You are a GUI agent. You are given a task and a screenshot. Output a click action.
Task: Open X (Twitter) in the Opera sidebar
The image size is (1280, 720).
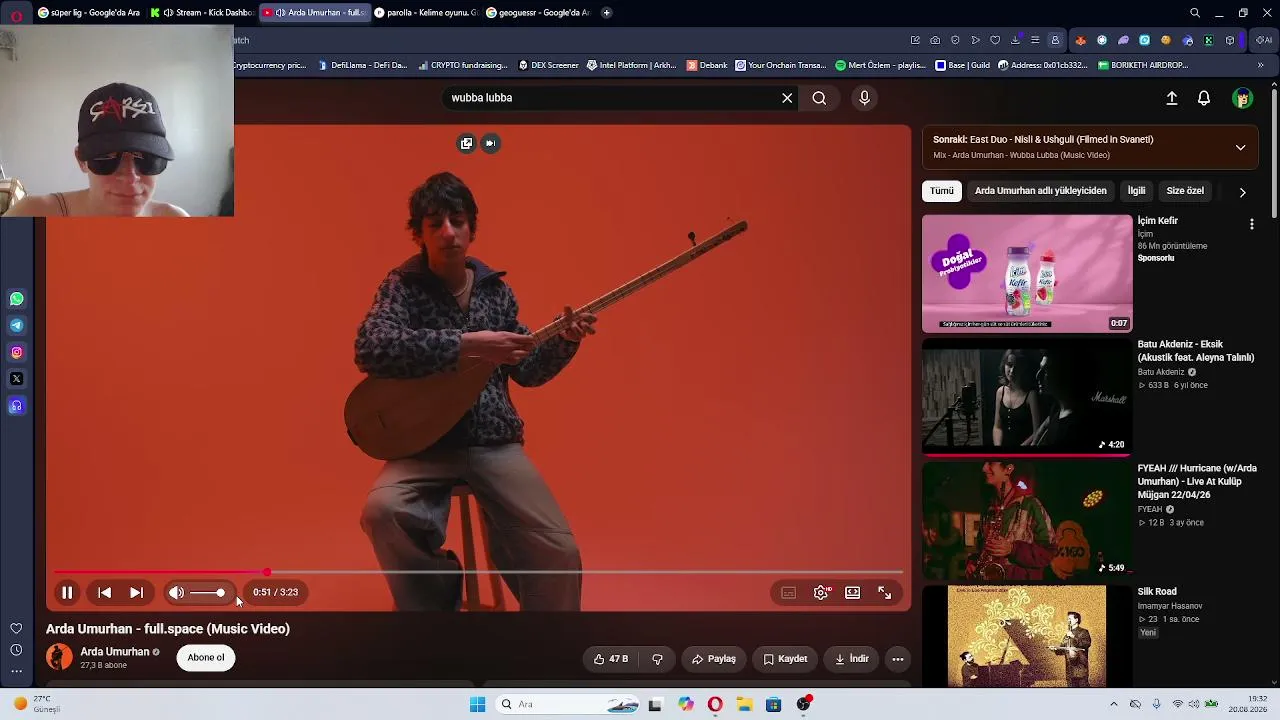(x=16, y=379)
